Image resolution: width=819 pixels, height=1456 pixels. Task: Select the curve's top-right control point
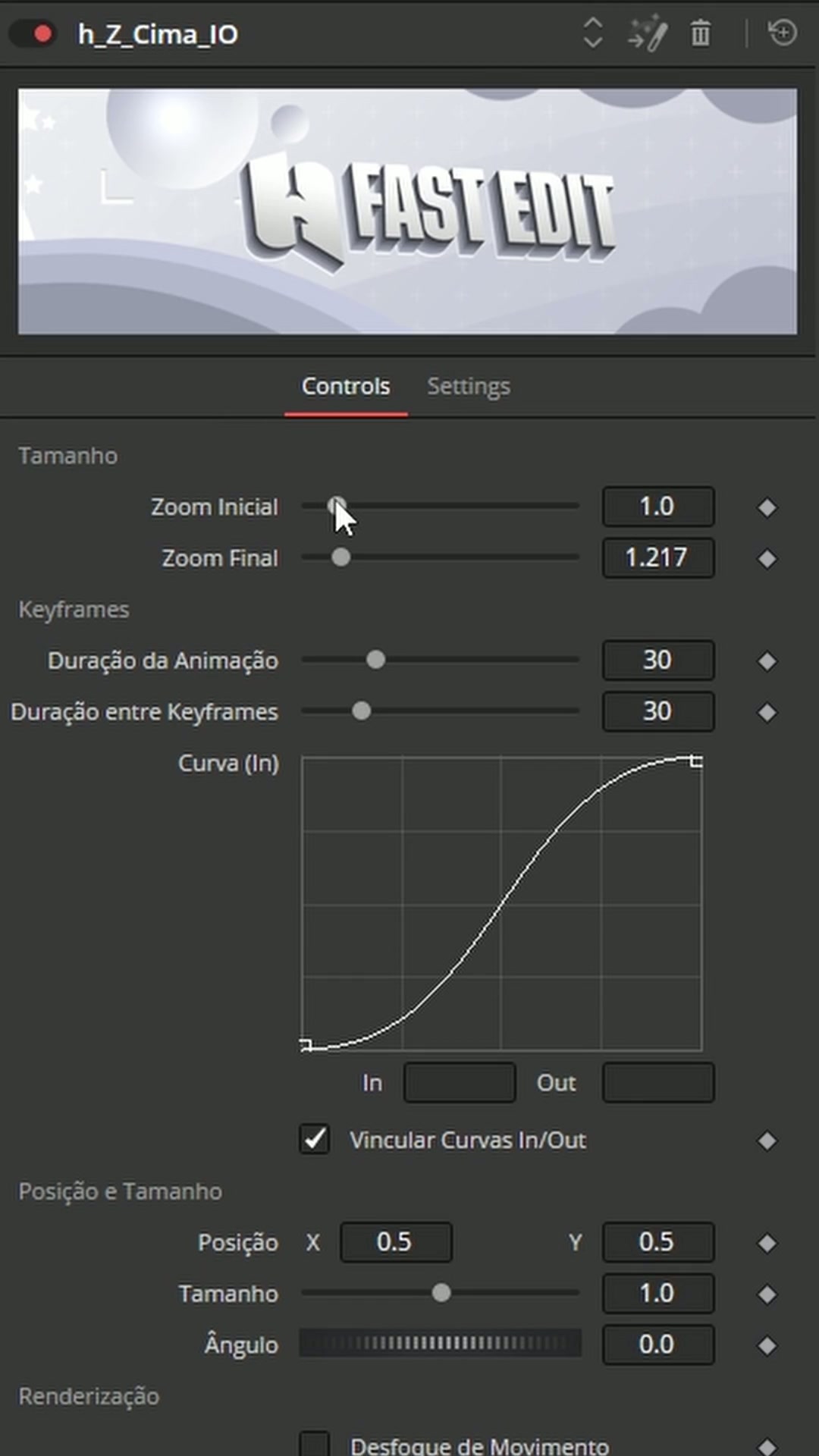coord(696,761)
